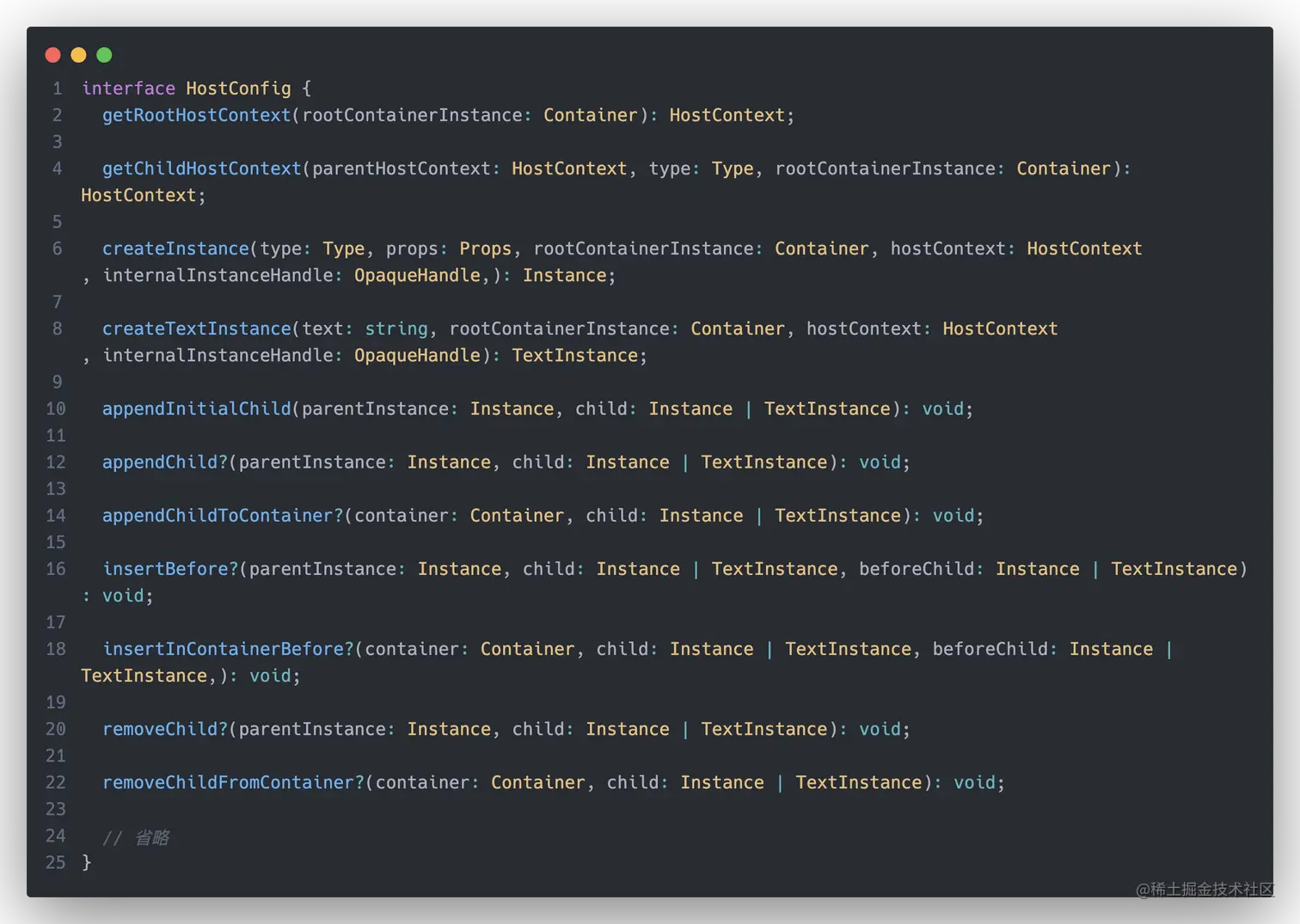1300x924 pixels.
Task: Select the 'HostConfig' interface name
Action: pyautogui.click(x=238, y=89)
